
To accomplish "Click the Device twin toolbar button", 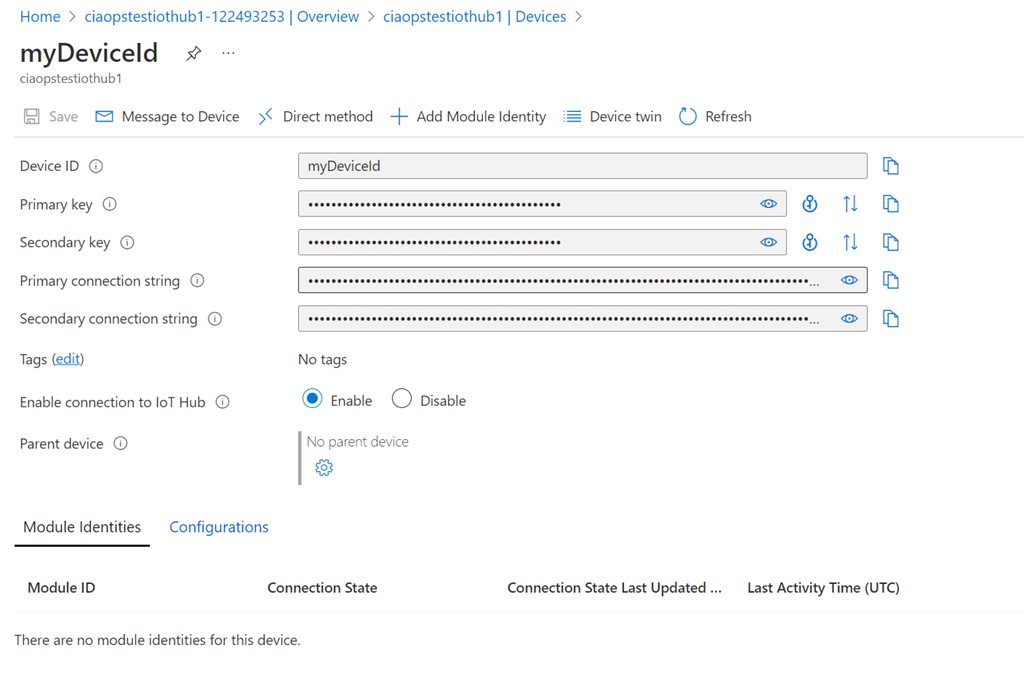I will coord(612,117).
